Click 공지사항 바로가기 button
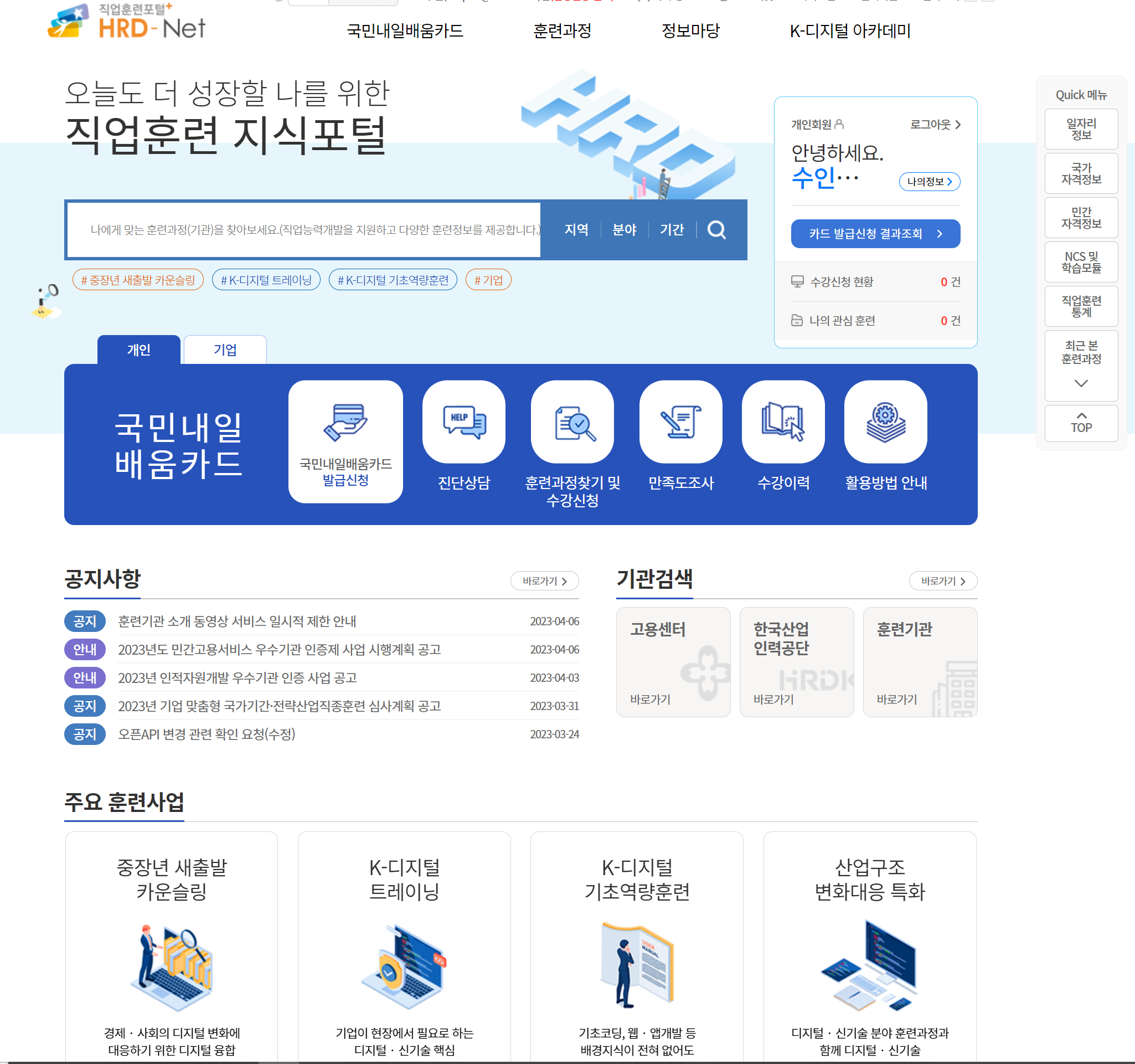Image resolution: width=1135 pixels, height=1064 pixels. tap(545, 581)
